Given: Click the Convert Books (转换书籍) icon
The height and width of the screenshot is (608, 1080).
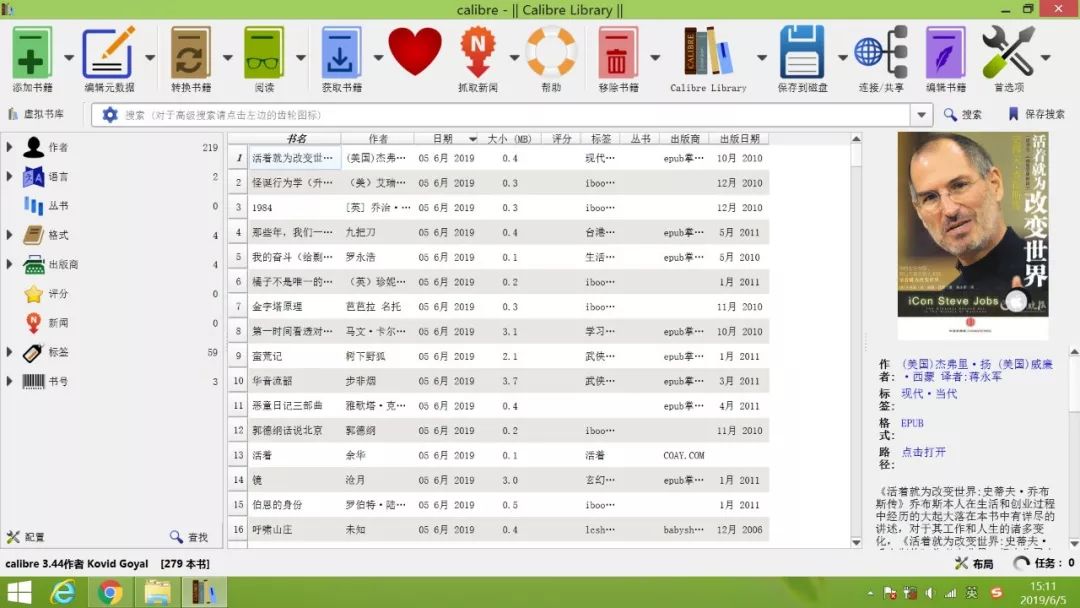Looking at the screenshot, I should (x=190, y=54).
